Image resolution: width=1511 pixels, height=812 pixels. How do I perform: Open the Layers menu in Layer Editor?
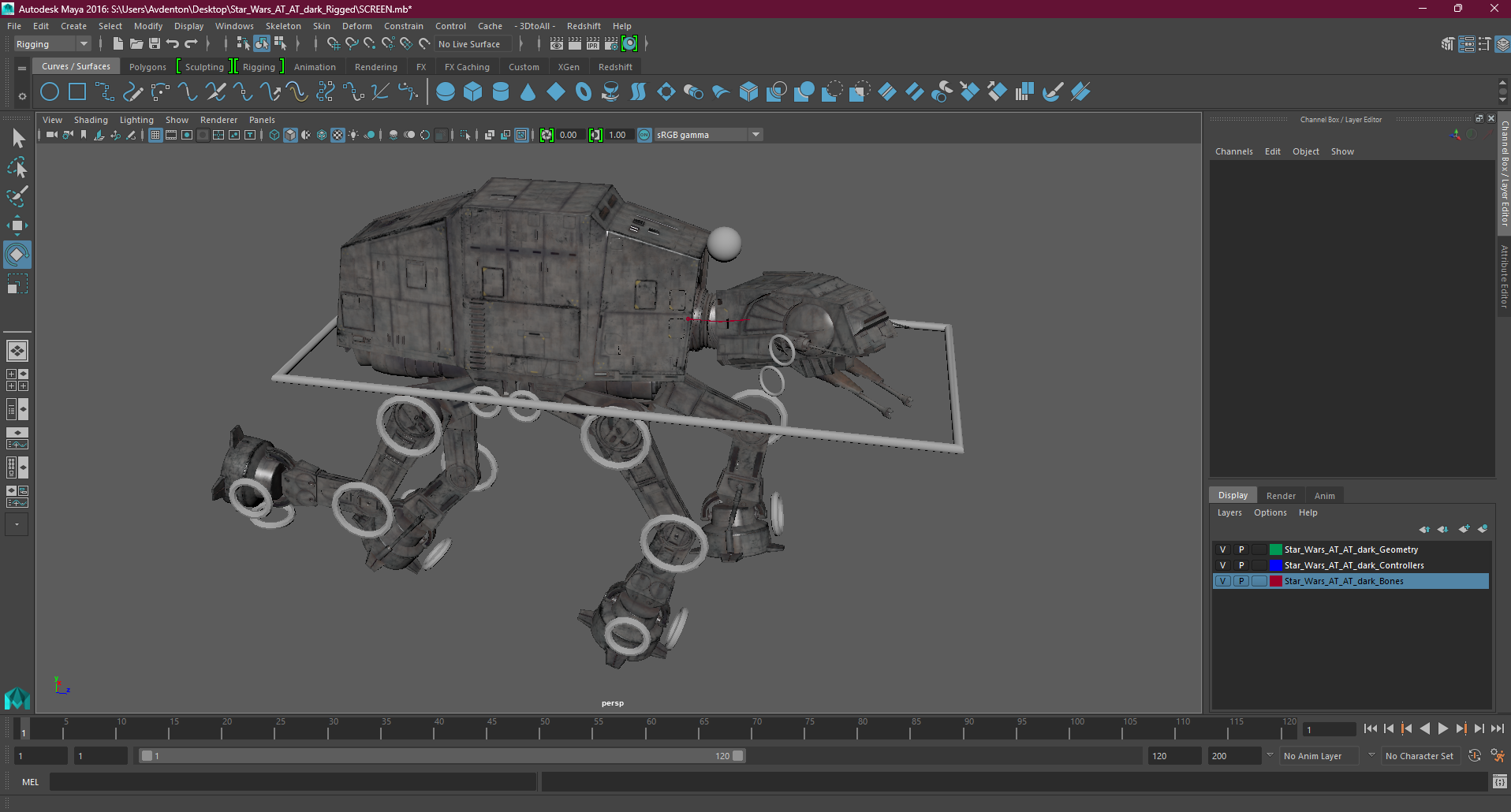coord(1229,512)
